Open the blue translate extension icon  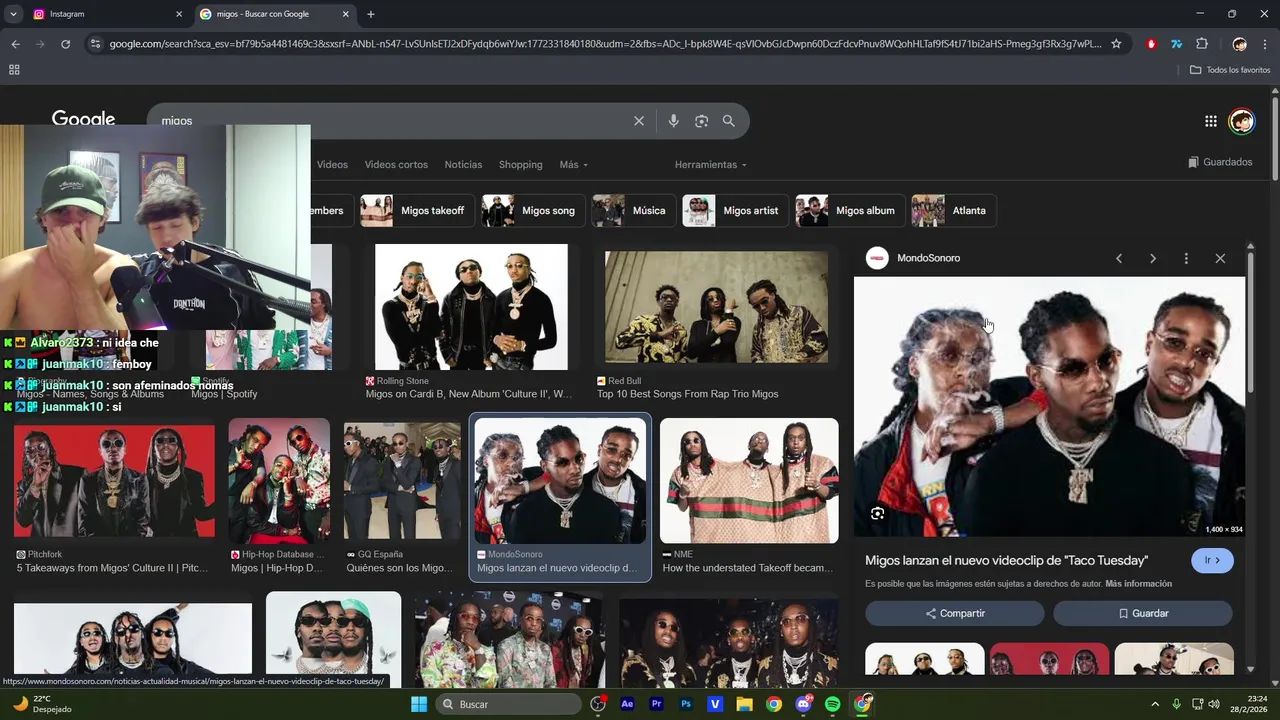click(x=1177, y=44)
